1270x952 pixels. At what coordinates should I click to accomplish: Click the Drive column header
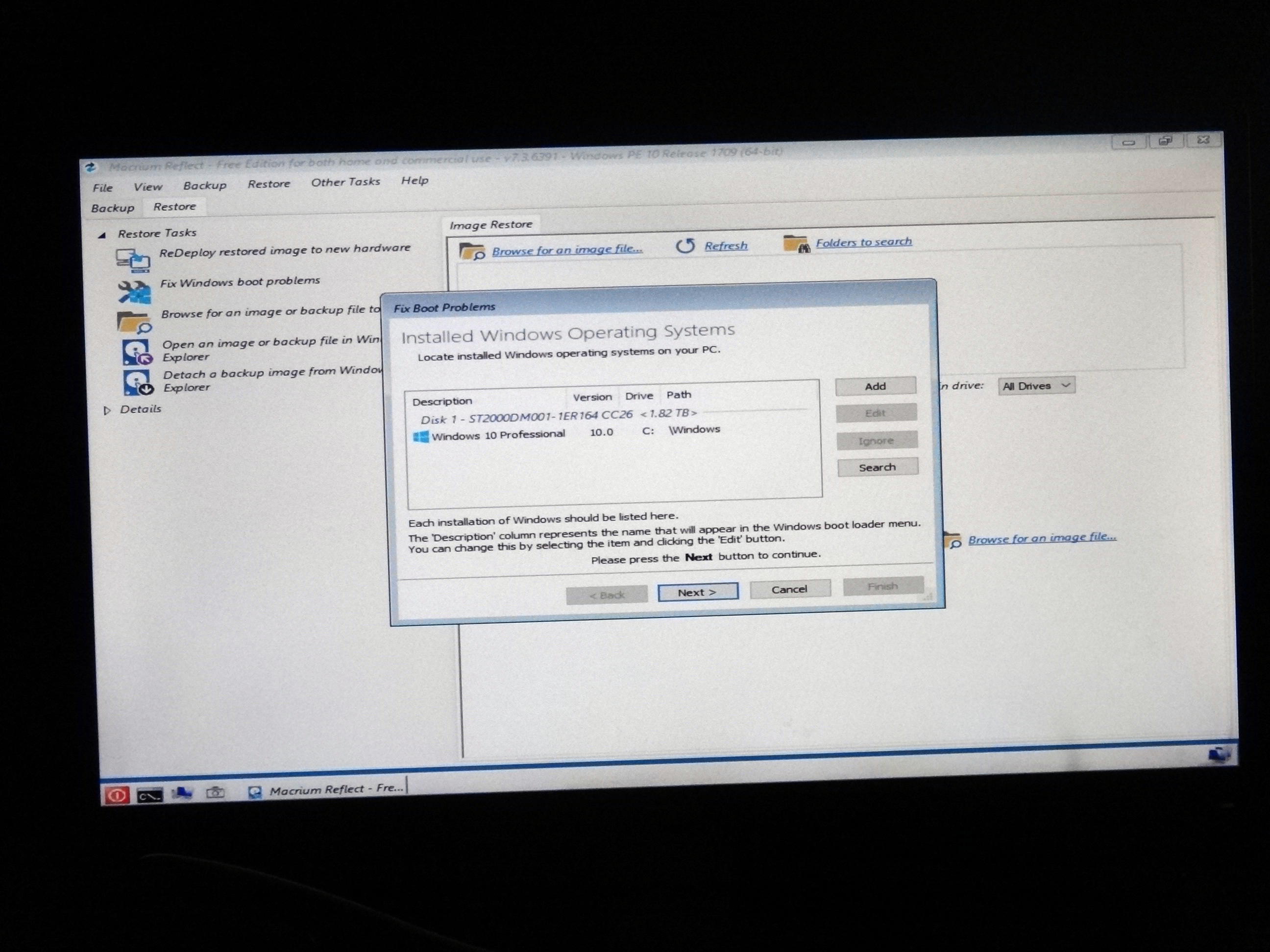pos(639,396)
